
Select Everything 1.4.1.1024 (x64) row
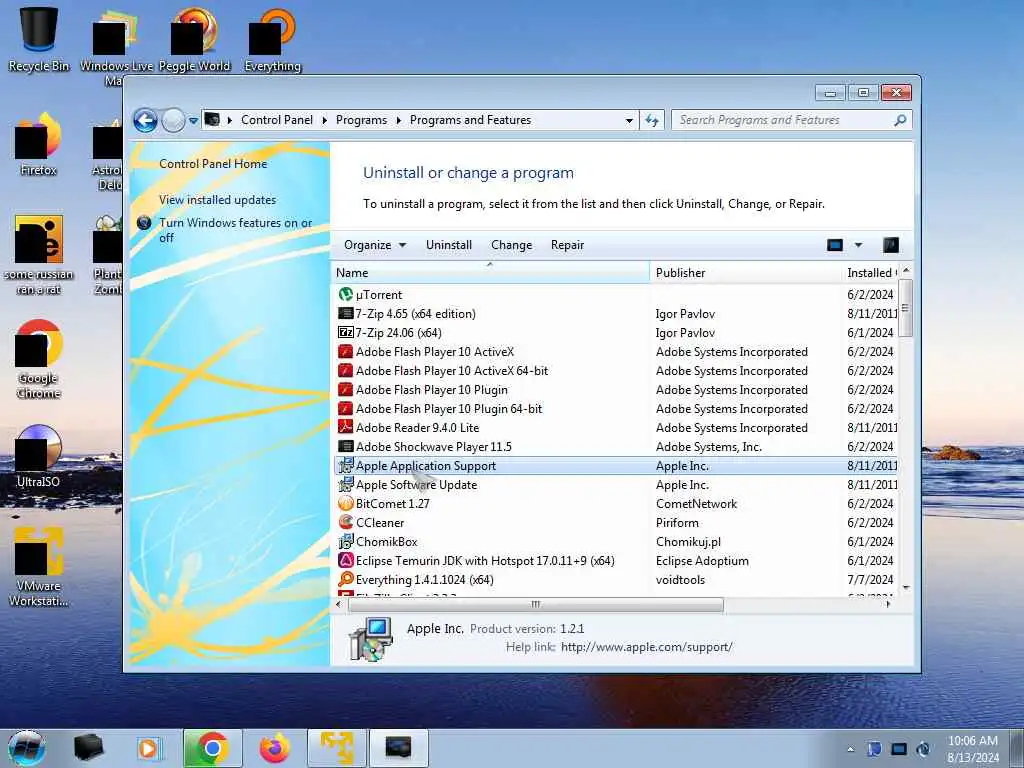616,579
